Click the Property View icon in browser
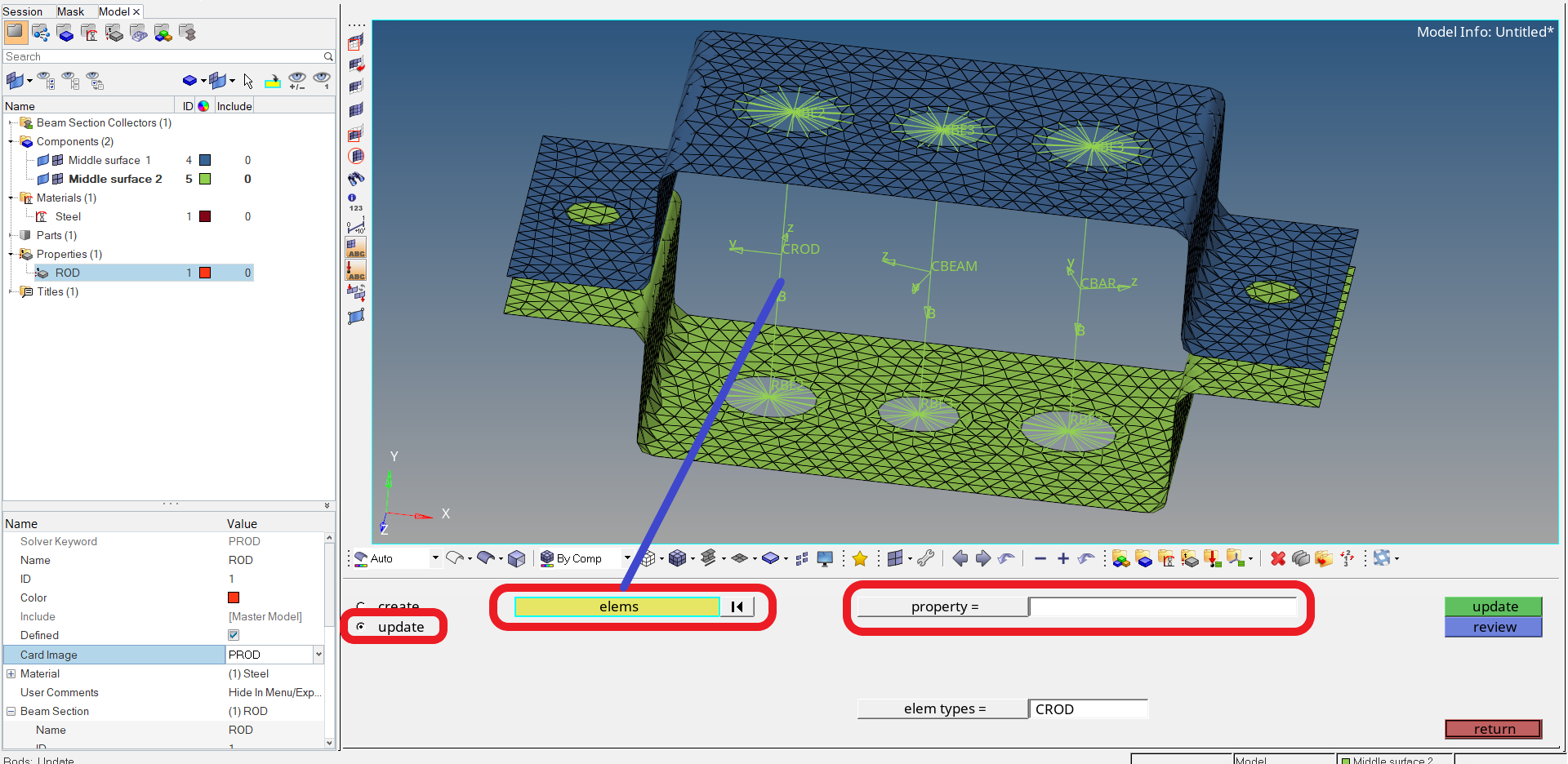The width and height of the screenshot is (1568, 764). [114, 33]
